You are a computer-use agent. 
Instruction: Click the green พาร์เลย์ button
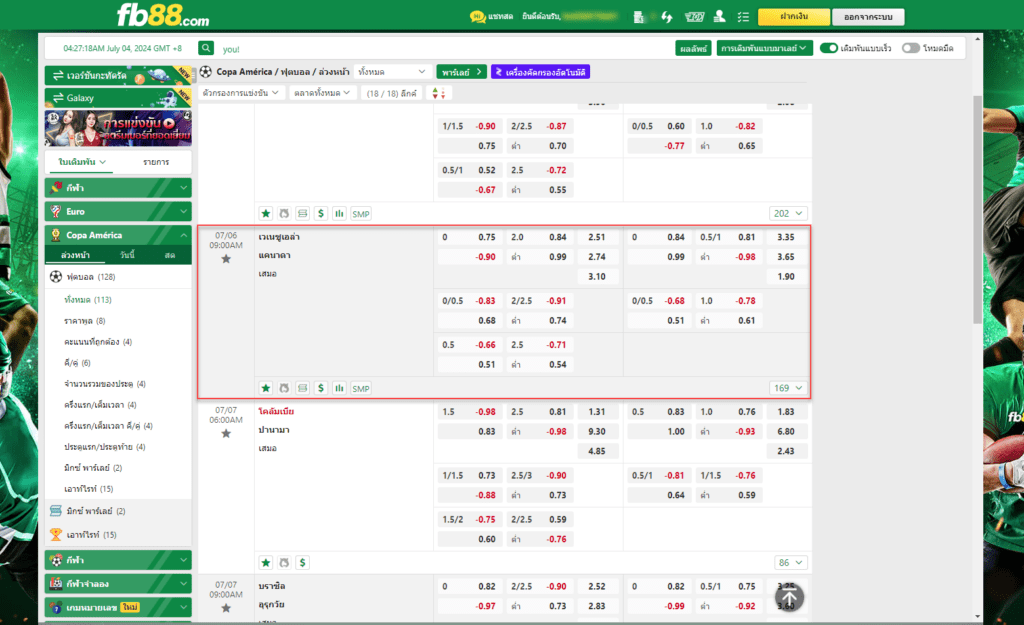click(461, 72)
